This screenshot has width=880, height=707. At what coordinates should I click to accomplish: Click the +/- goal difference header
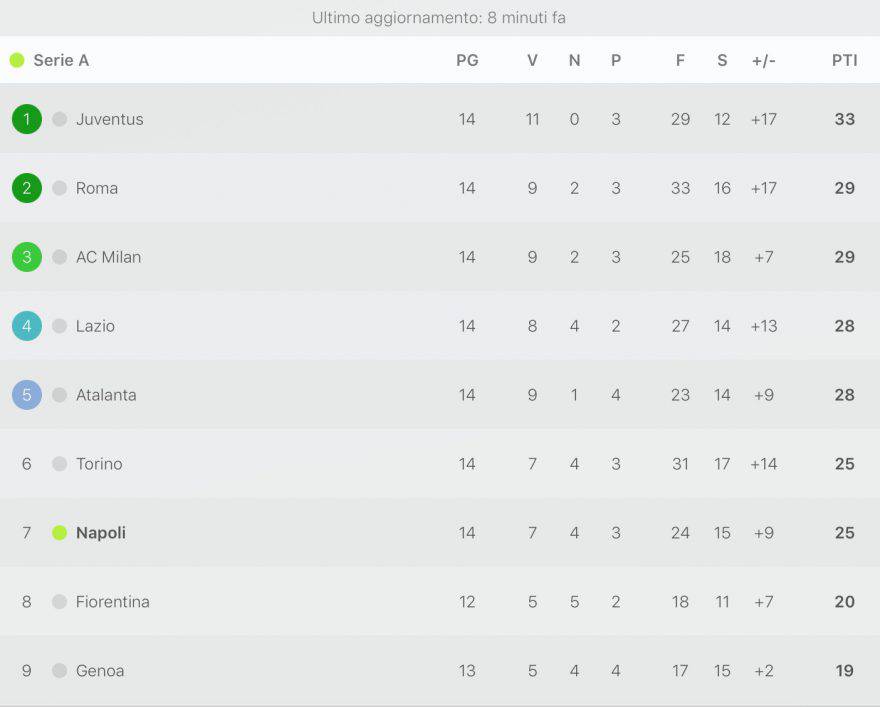click(x=764, y=60)
